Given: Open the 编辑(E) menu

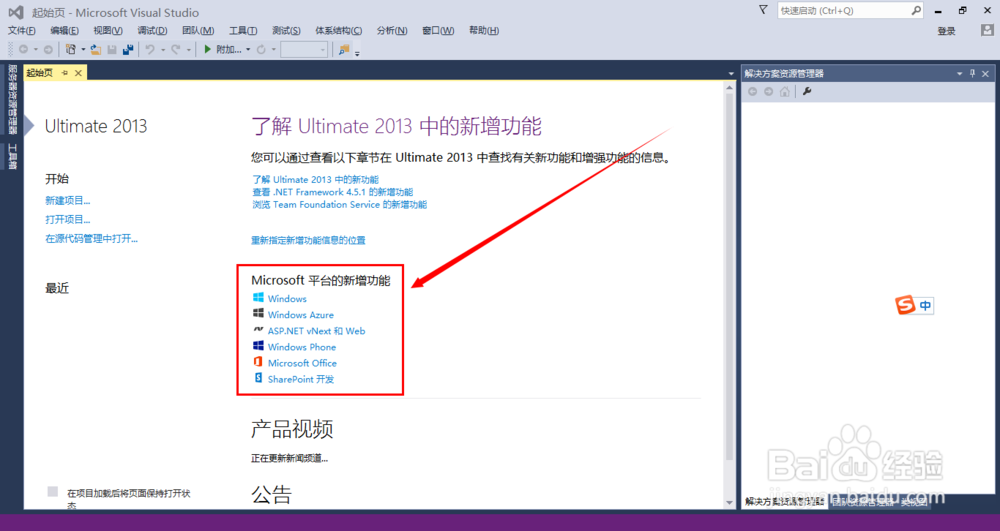Looking at the screenshot, I should [64, 31].
